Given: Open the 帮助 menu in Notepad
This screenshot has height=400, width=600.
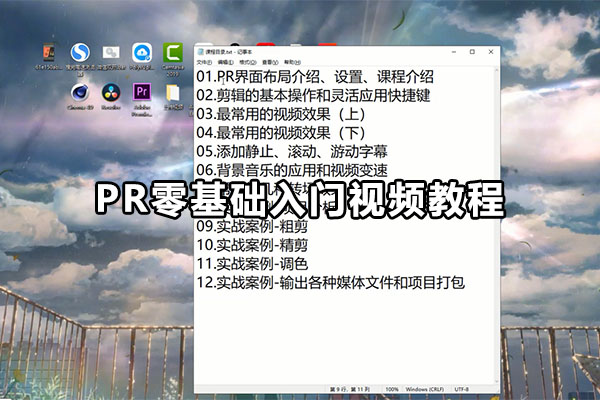Looking at the screenshot, I should (x=292, y=62).
